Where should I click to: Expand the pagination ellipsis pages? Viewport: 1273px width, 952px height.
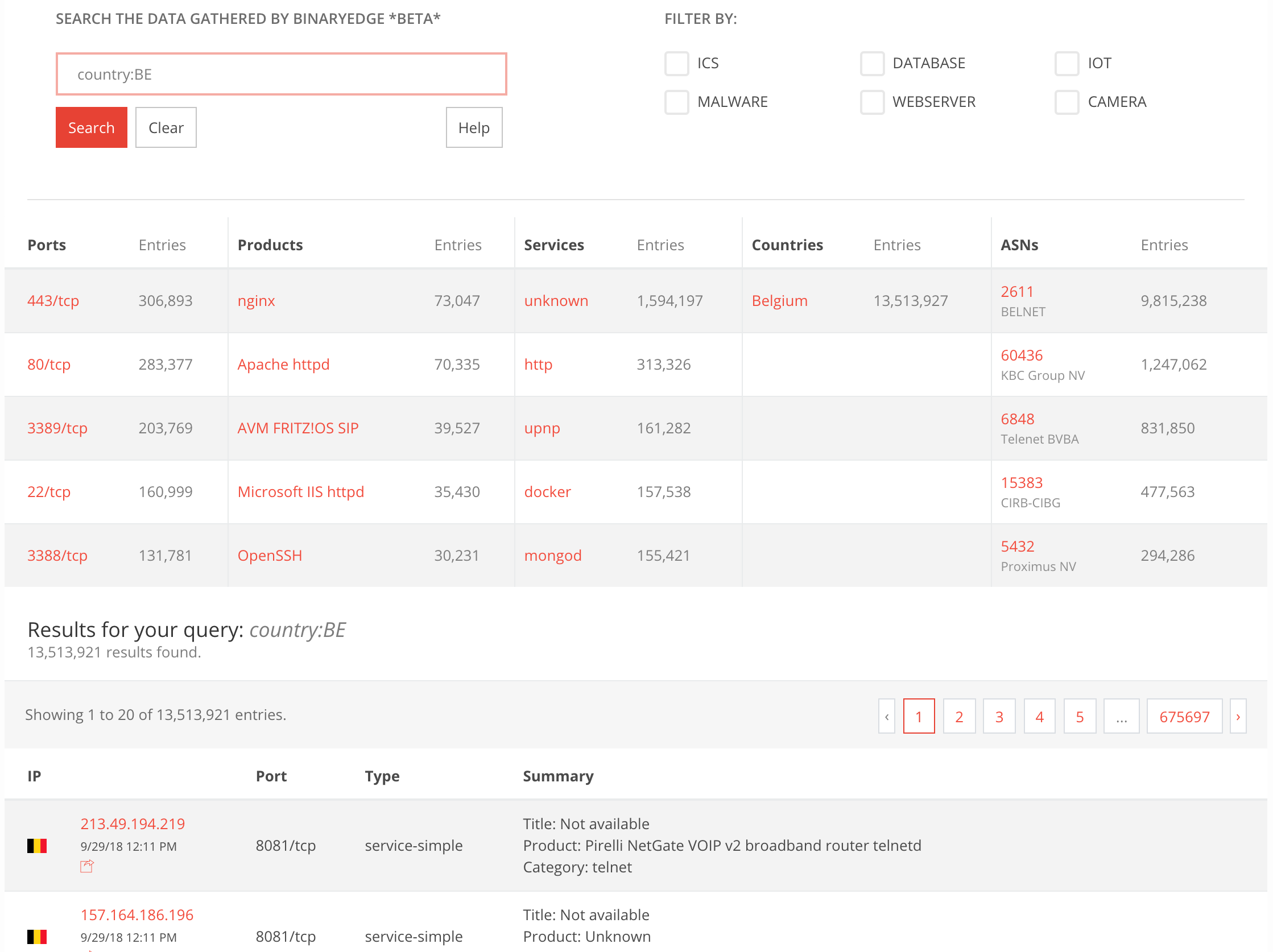[x=1121, y=716]
